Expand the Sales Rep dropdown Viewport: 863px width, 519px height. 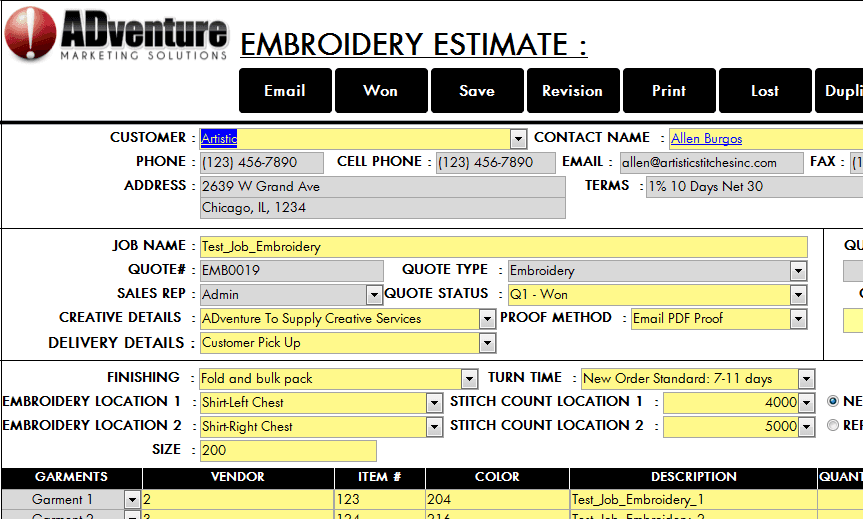point(374,295)
